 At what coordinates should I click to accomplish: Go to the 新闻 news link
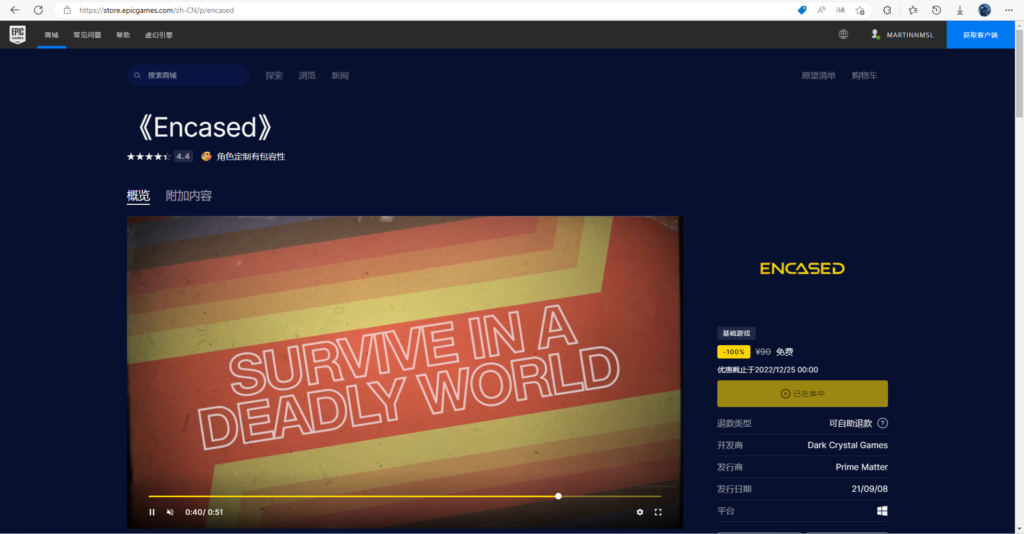tap(340, 76)
